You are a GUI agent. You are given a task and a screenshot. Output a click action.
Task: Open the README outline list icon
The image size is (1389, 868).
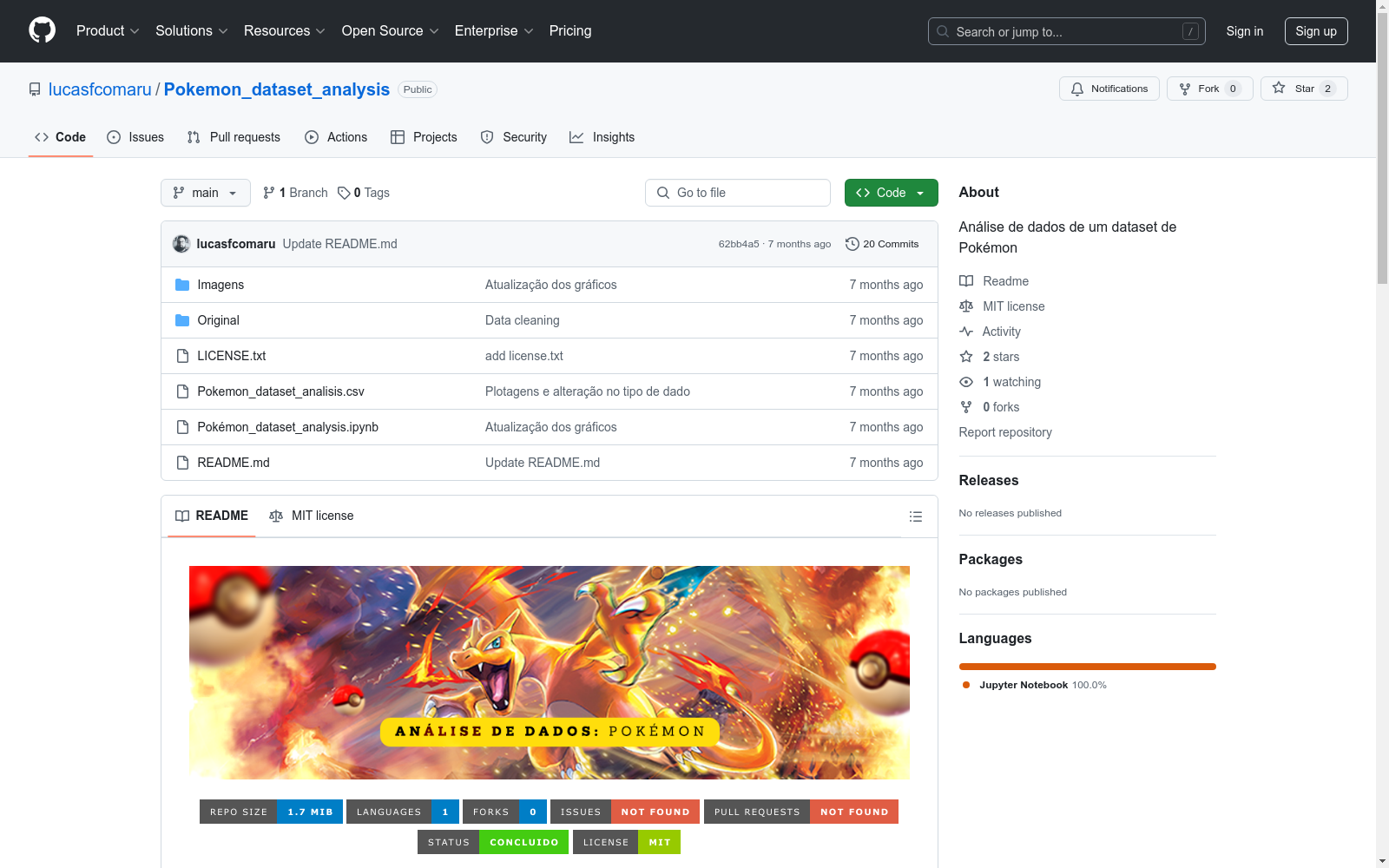point(915,516)
